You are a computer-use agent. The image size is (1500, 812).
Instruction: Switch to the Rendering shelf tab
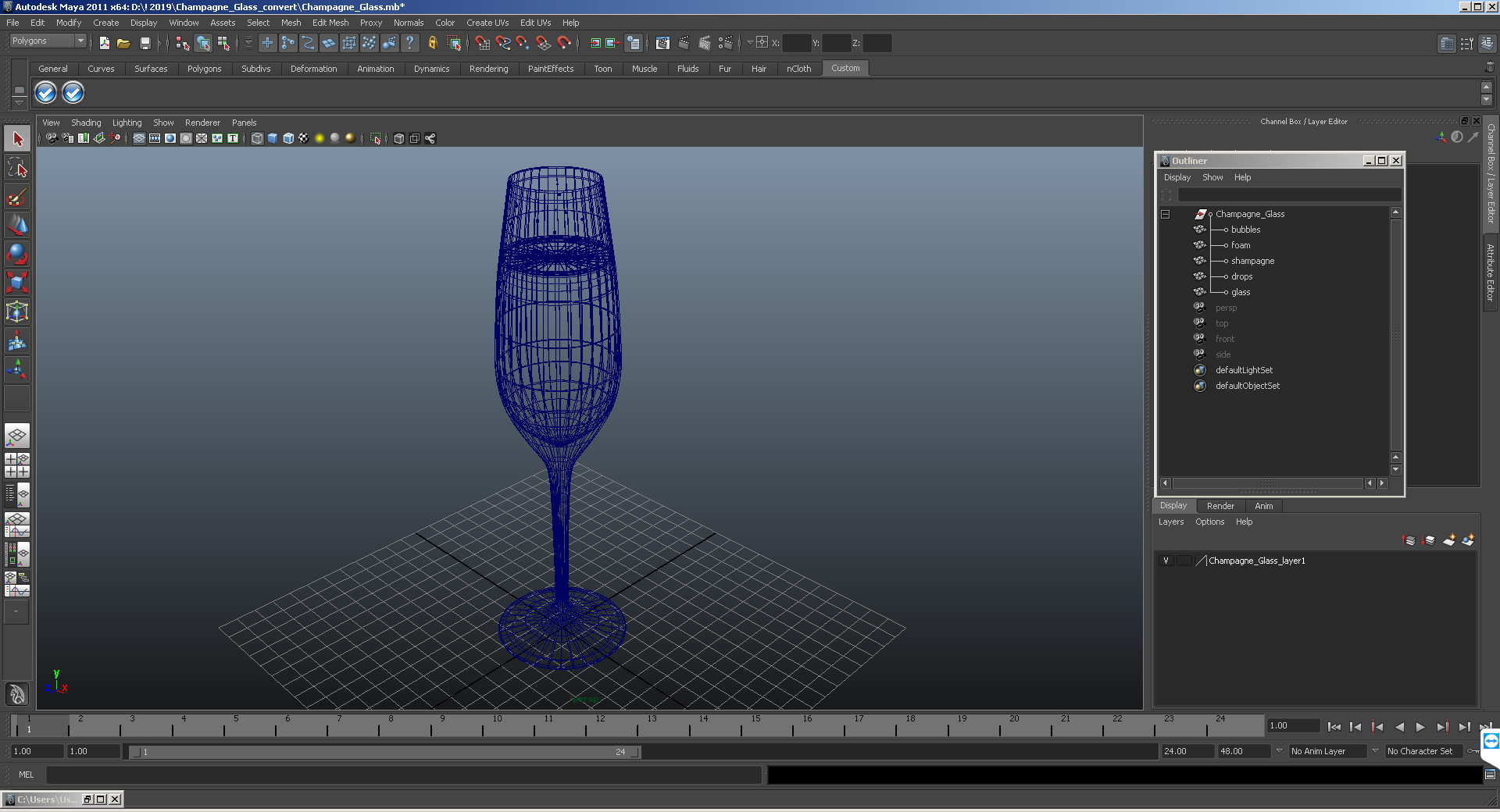pyautogui.click(x=488, y=69)
